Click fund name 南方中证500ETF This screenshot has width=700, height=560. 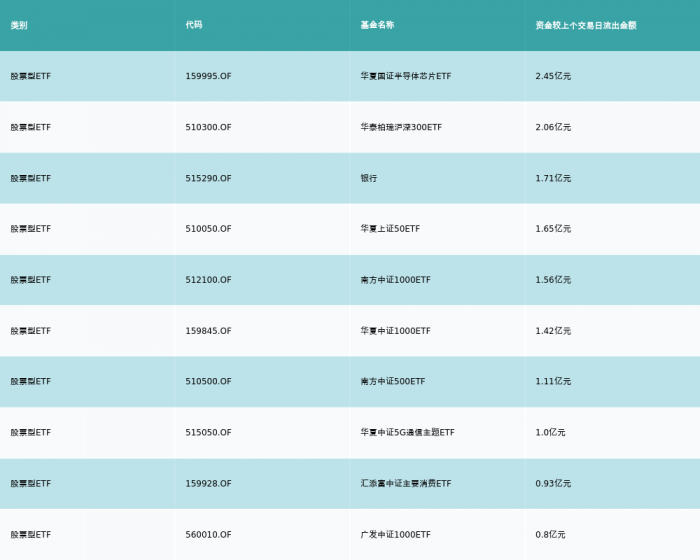point(393,381)
